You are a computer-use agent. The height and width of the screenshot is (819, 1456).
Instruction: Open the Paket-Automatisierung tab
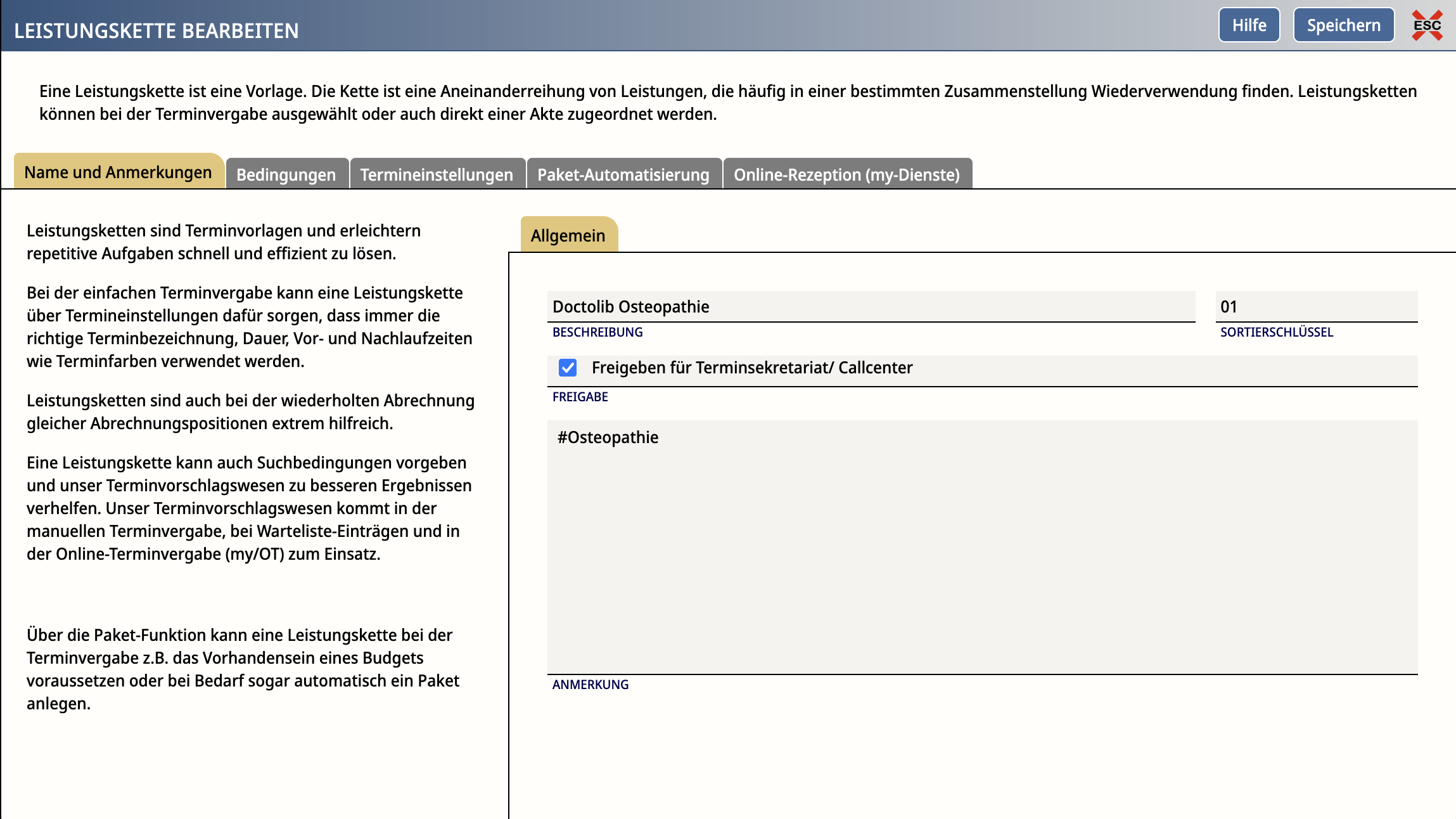(x=623, y=174)
